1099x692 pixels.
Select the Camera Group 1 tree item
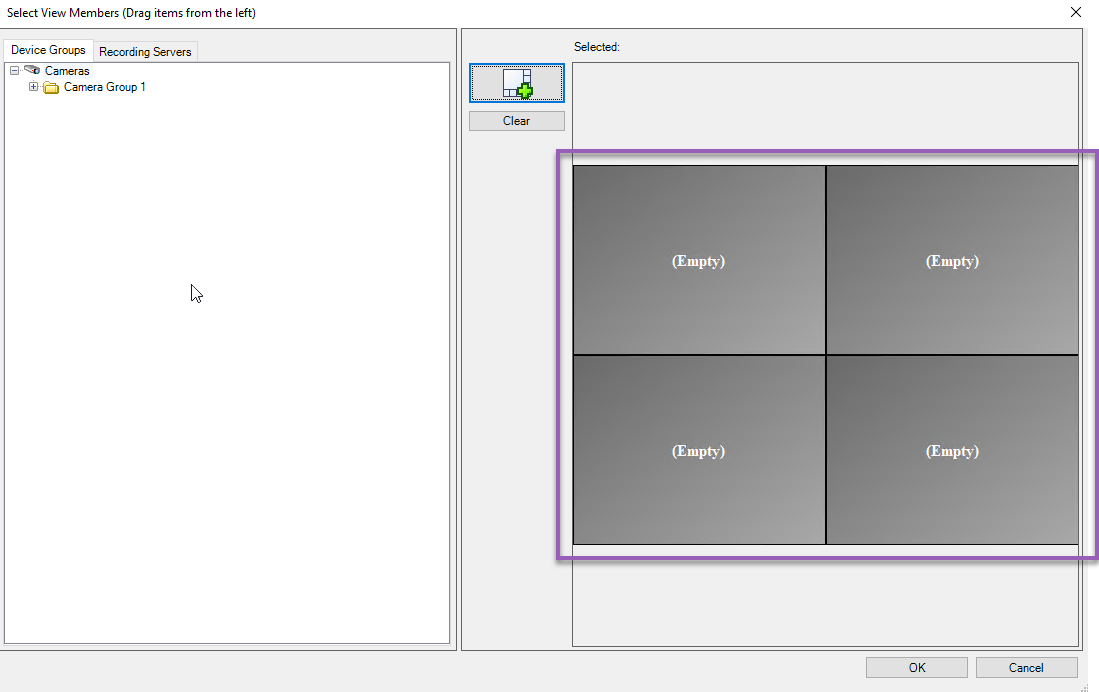(105, 87)
